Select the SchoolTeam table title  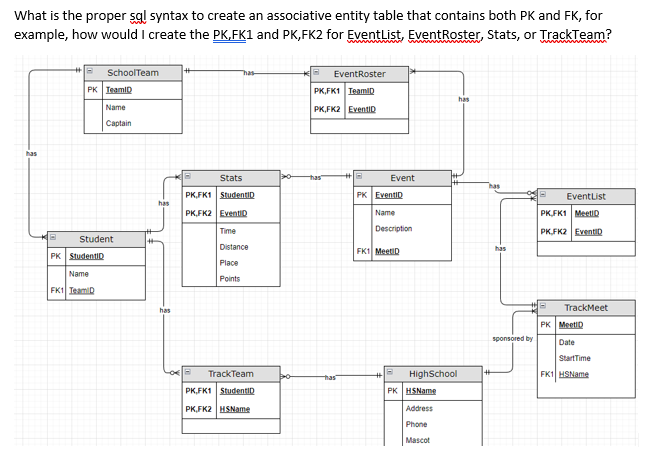coord(133,73)
